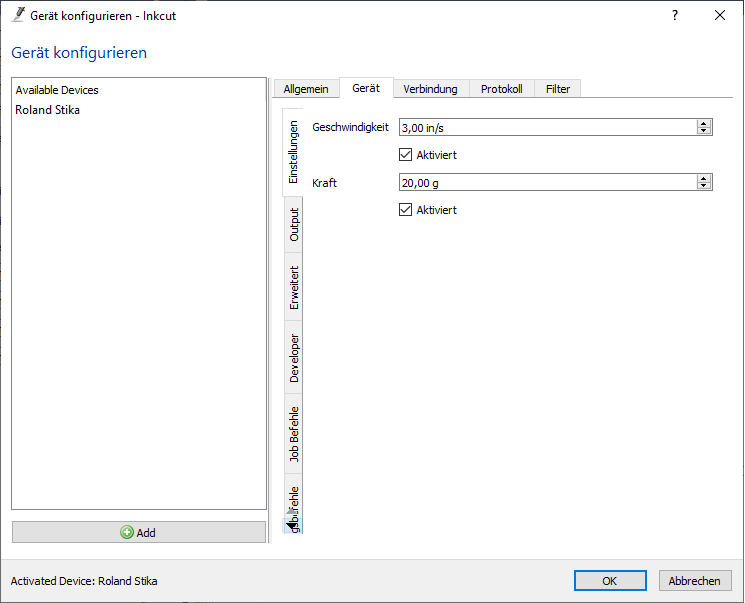The image size is (745, 603).
Task: Go to the Protokoll tab
Action: point(501,89)
